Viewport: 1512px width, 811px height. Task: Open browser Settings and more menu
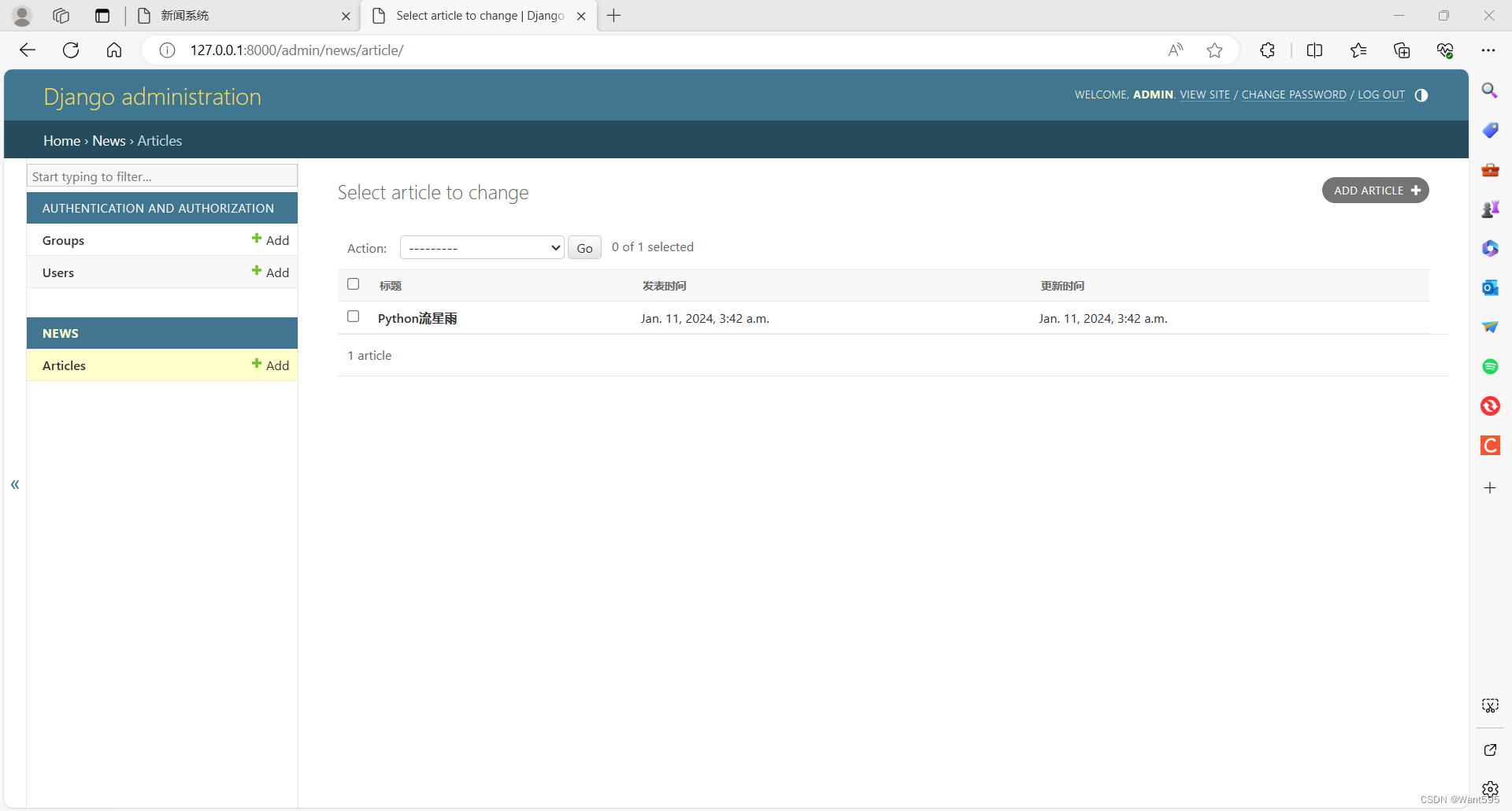pos(1488,50)
